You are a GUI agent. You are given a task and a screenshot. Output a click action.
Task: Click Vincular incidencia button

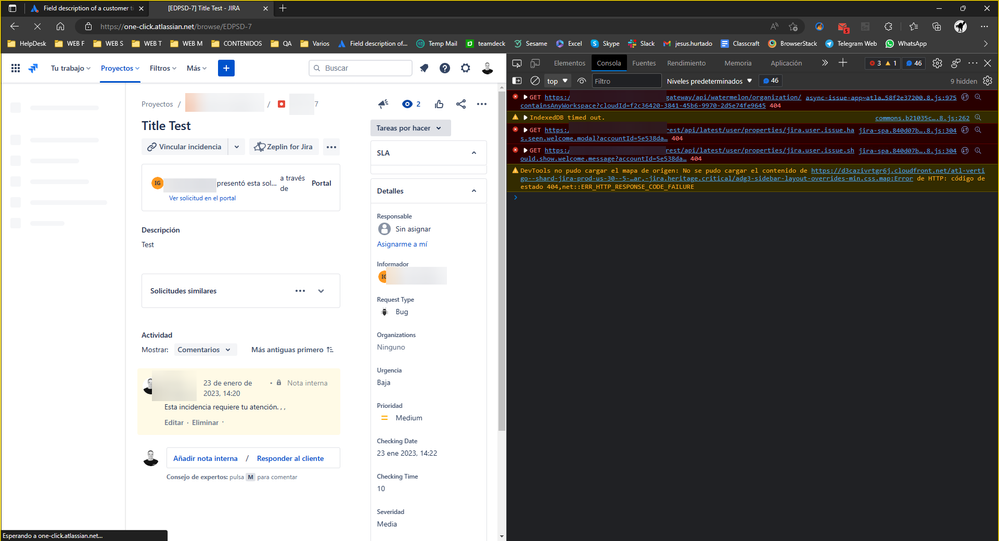[185, 147]
